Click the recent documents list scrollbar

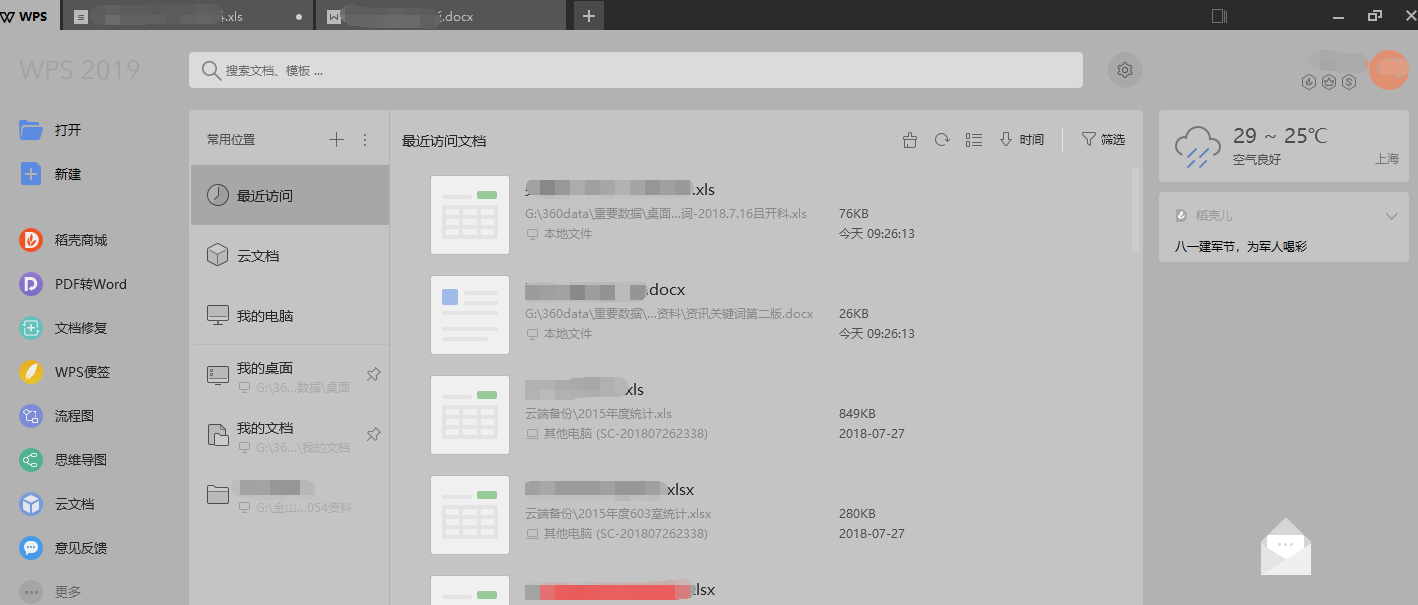click(x=1135, y=208)
